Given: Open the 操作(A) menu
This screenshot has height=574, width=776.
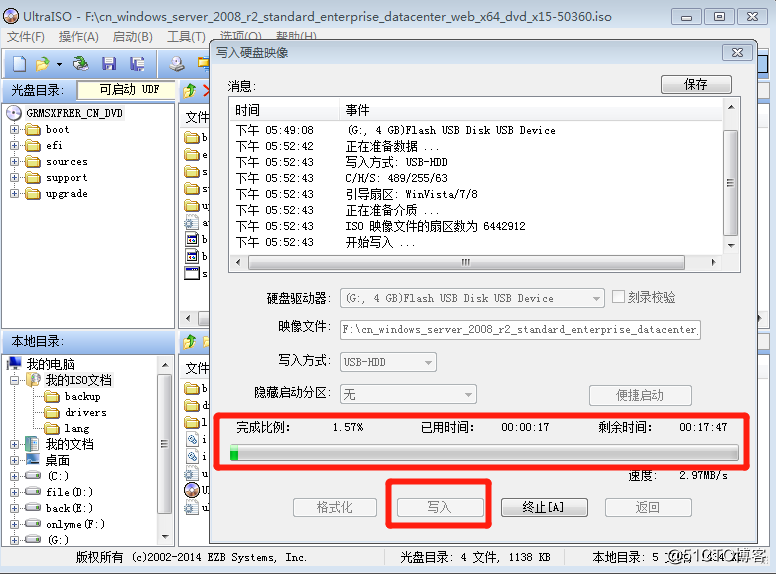Looking at the screenshot, I should pyautogui.click(x=79, y=37).
